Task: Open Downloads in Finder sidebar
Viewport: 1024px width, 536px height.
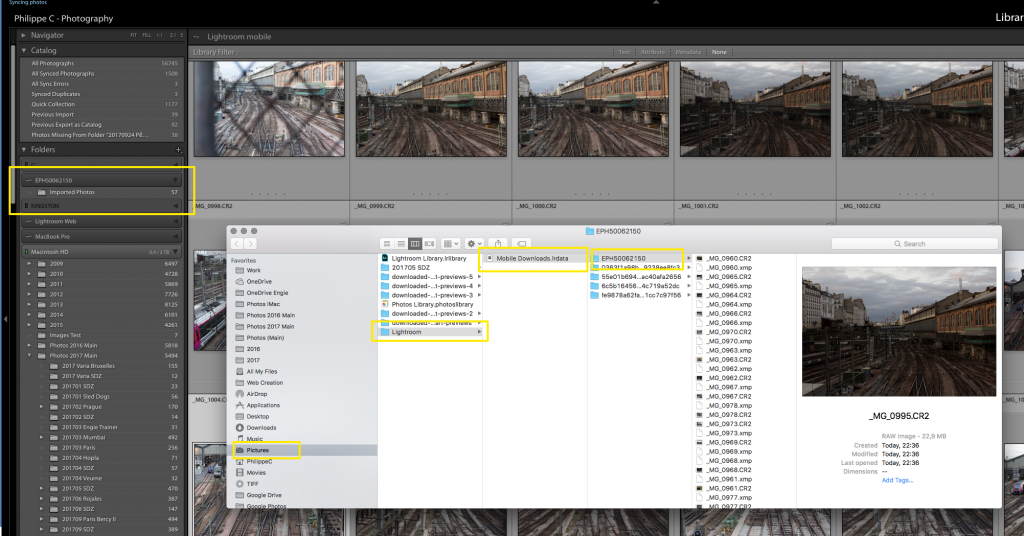Action: [261, 428]
